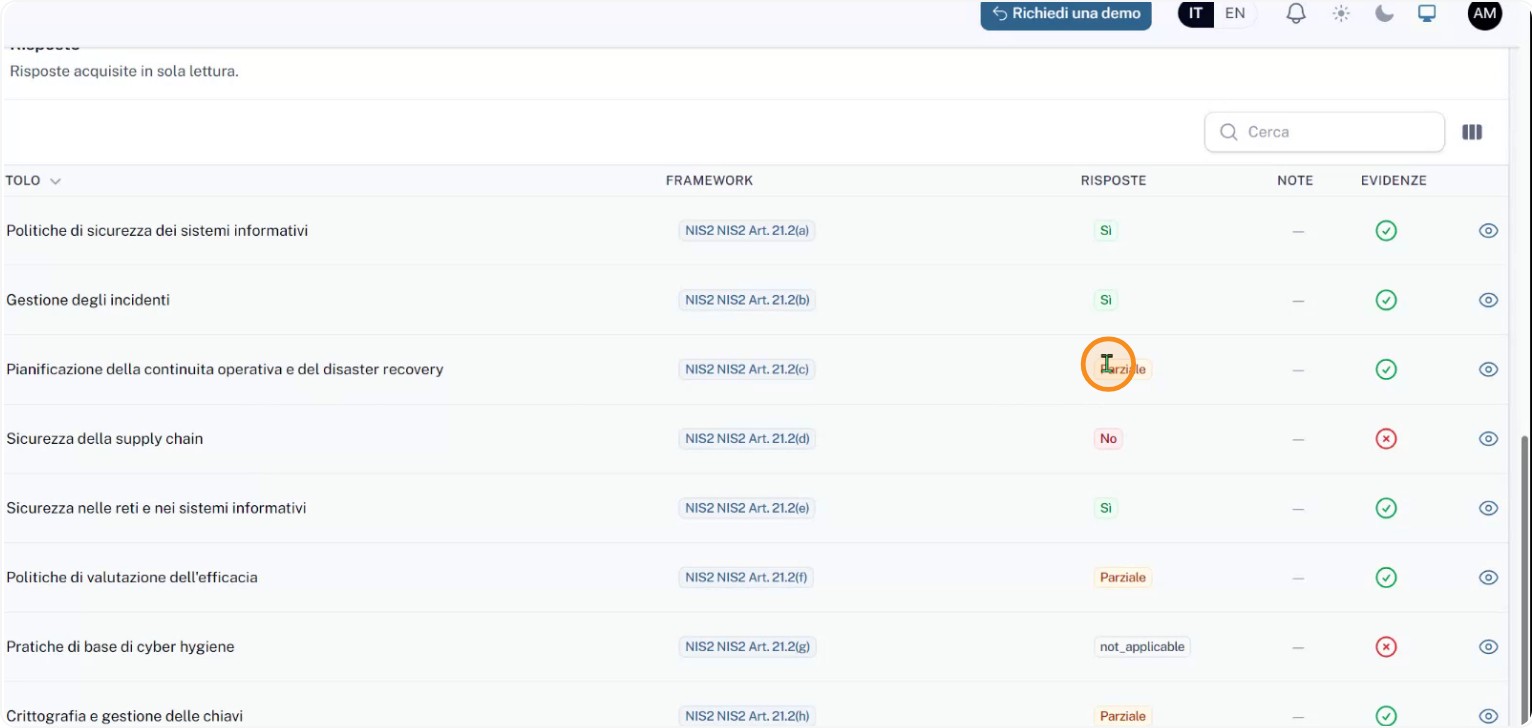Select Pianificazione della continuita operativa title
Viewport: 1532px width, 728px height.
(225, 369)
